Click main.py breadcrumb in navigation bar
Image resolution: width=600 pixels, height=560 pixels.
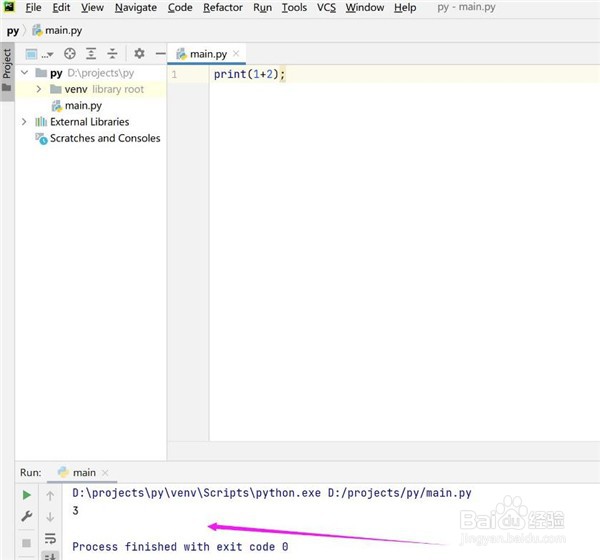click(57, 31)
